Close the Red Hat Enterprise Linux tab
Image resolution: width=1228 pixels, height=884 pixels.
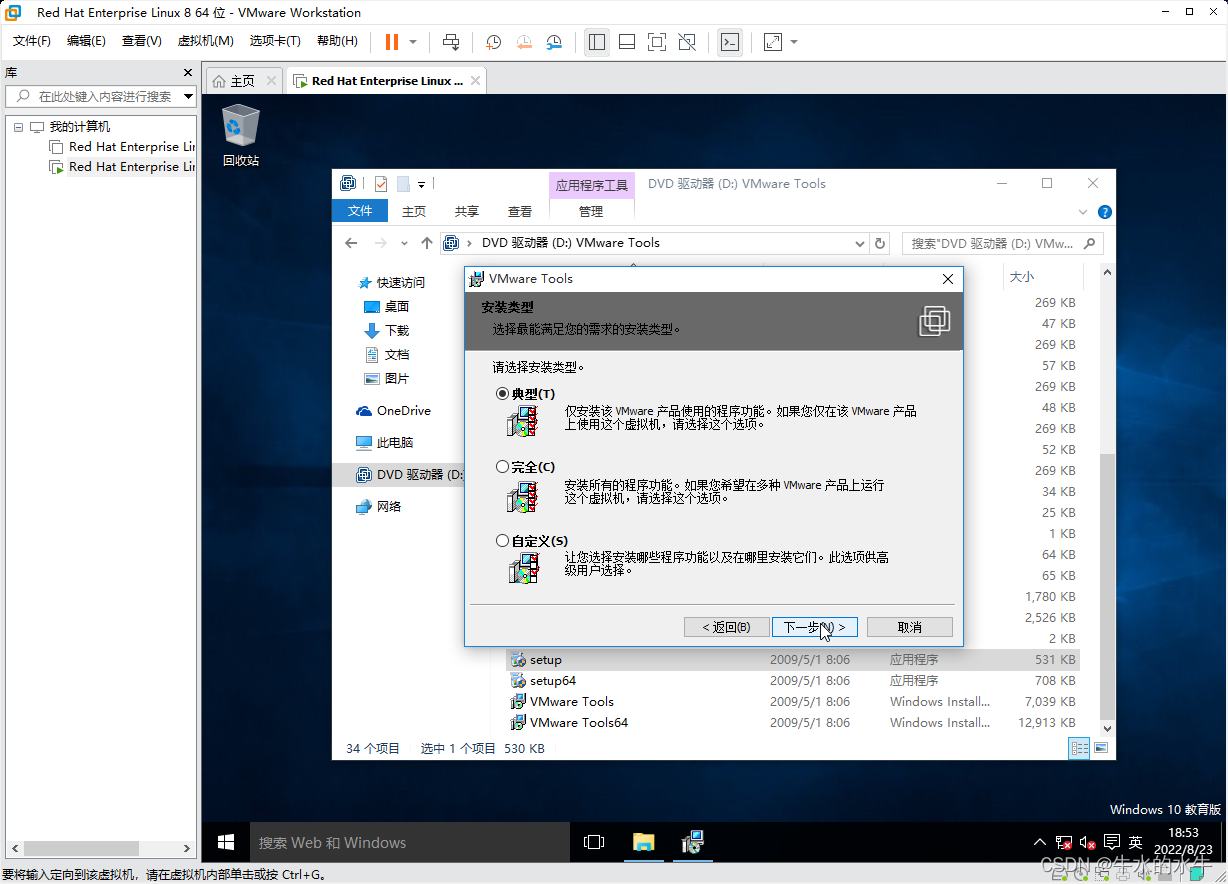(476, 81)
